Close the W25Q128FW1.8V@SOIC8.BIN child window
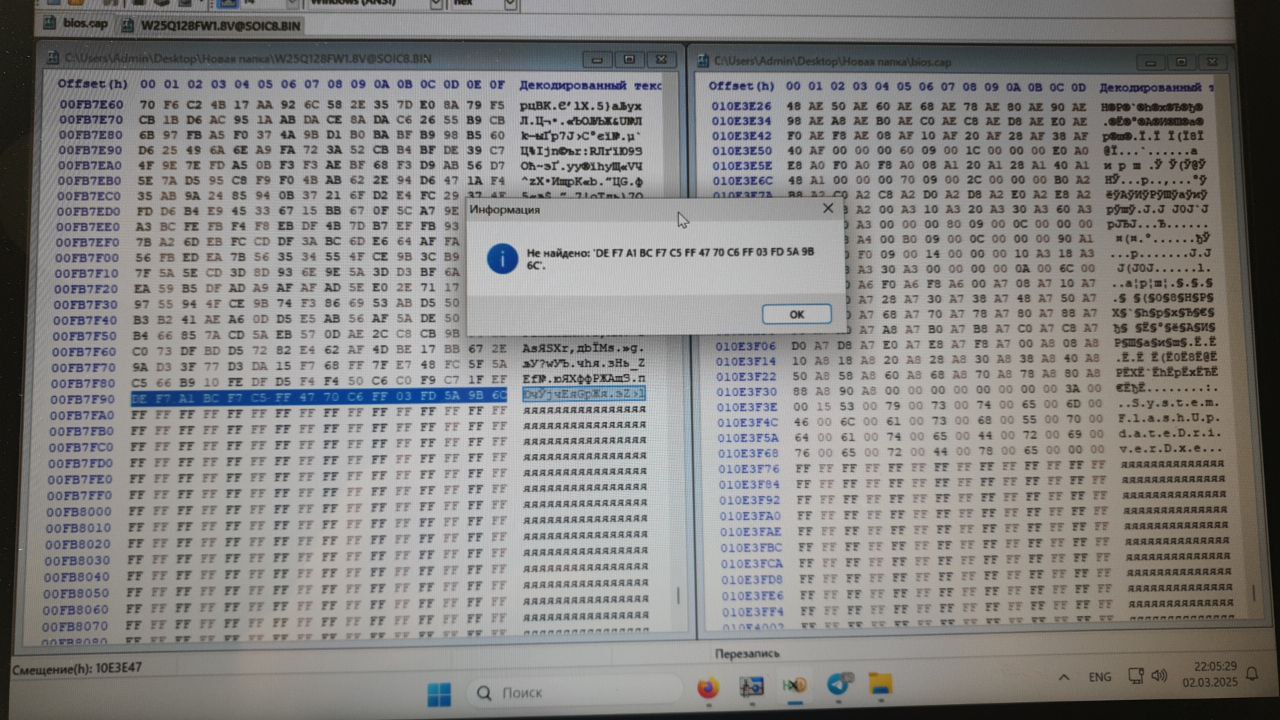This screenshot has width=1280, height=720. pyautogui.click(x=661, y=59)
